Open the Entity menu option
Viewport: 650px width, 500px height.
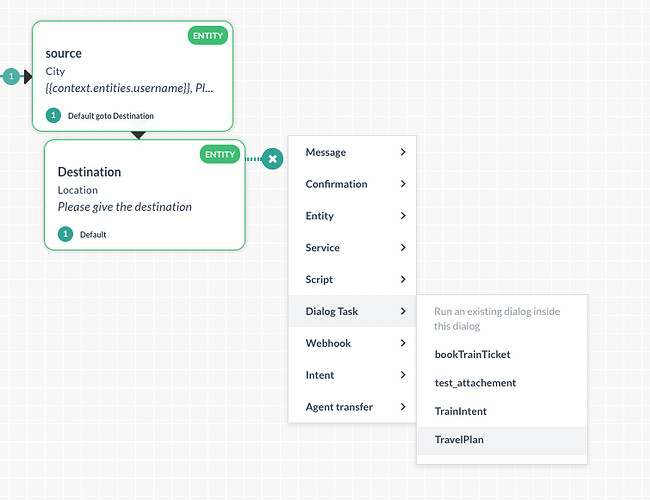pyautogui.click(x=320, y=216)
